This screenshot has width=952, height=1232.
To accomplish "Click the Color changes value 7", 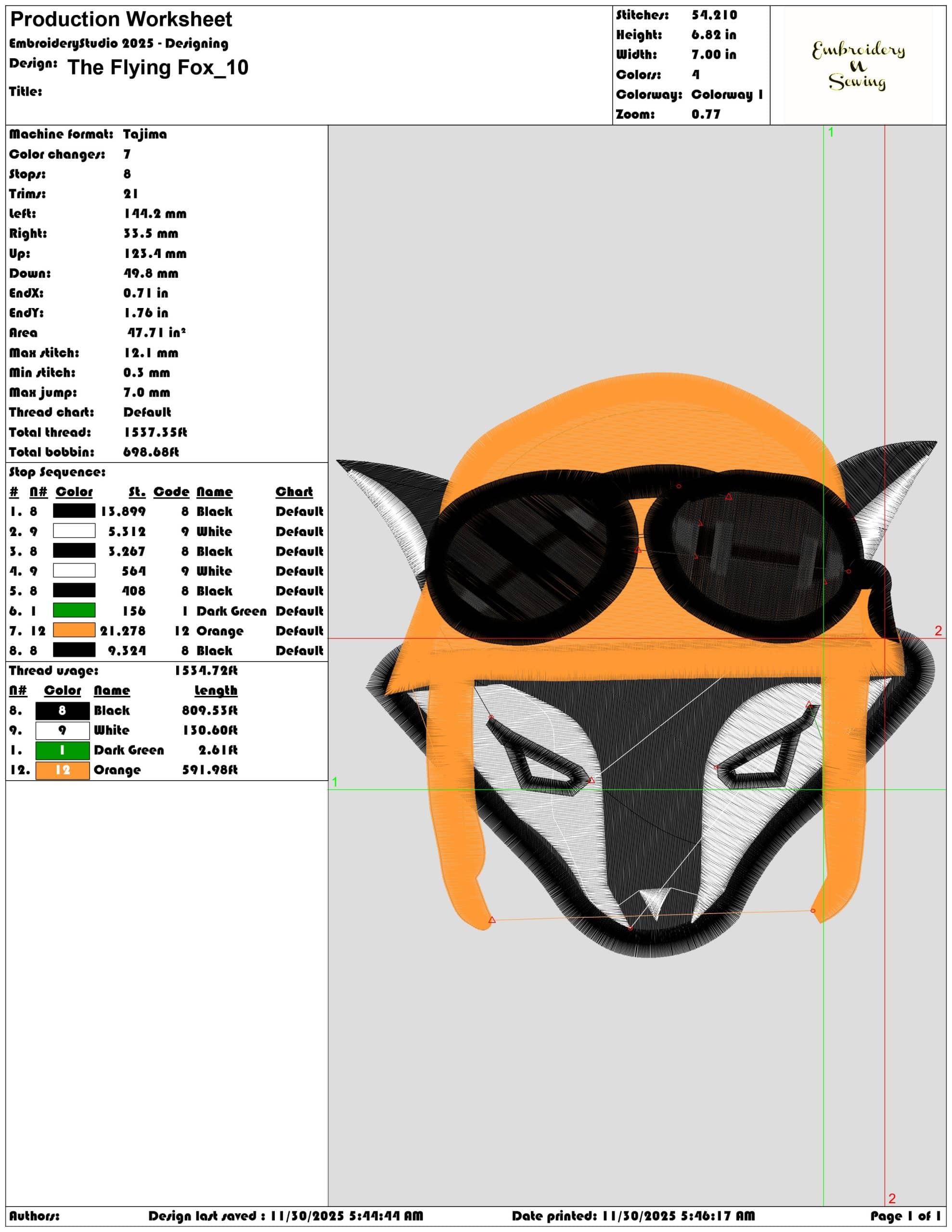I will pyautogui.click(x=127, y=154).
